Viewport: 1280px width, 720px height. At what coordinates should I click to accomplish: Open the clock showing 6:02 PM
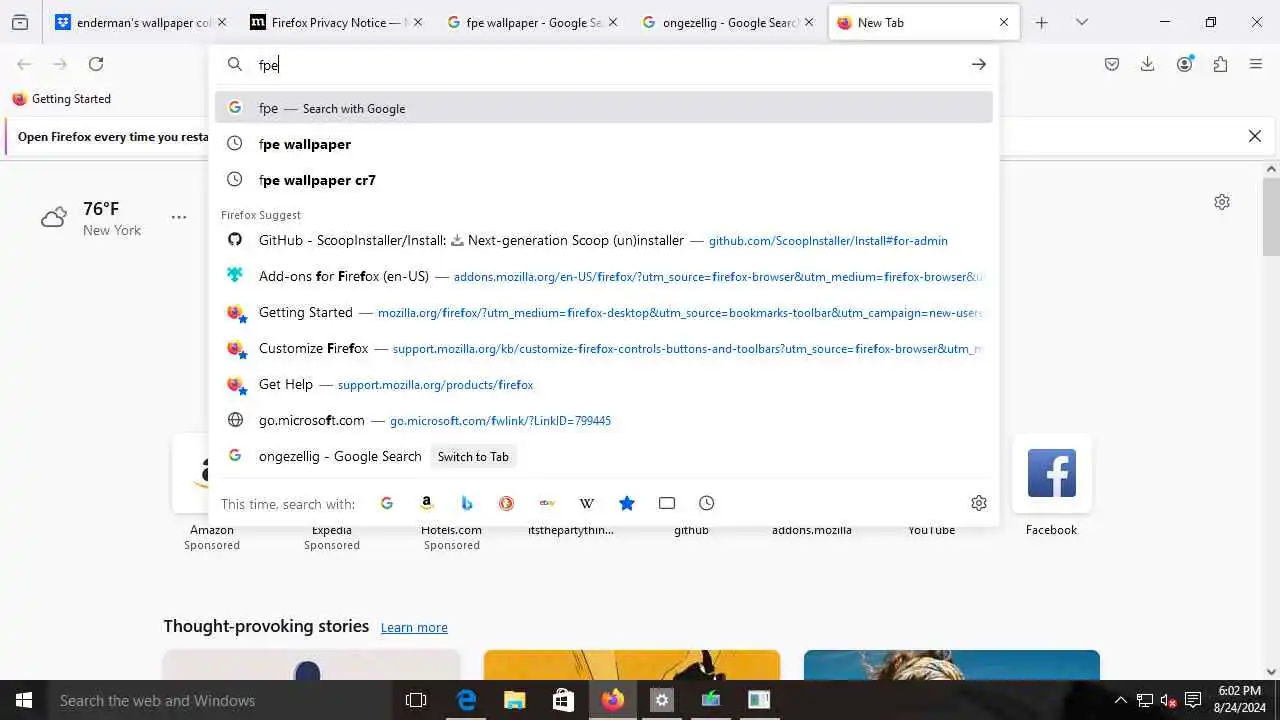pyautogui.click(x=1240, y=699)
